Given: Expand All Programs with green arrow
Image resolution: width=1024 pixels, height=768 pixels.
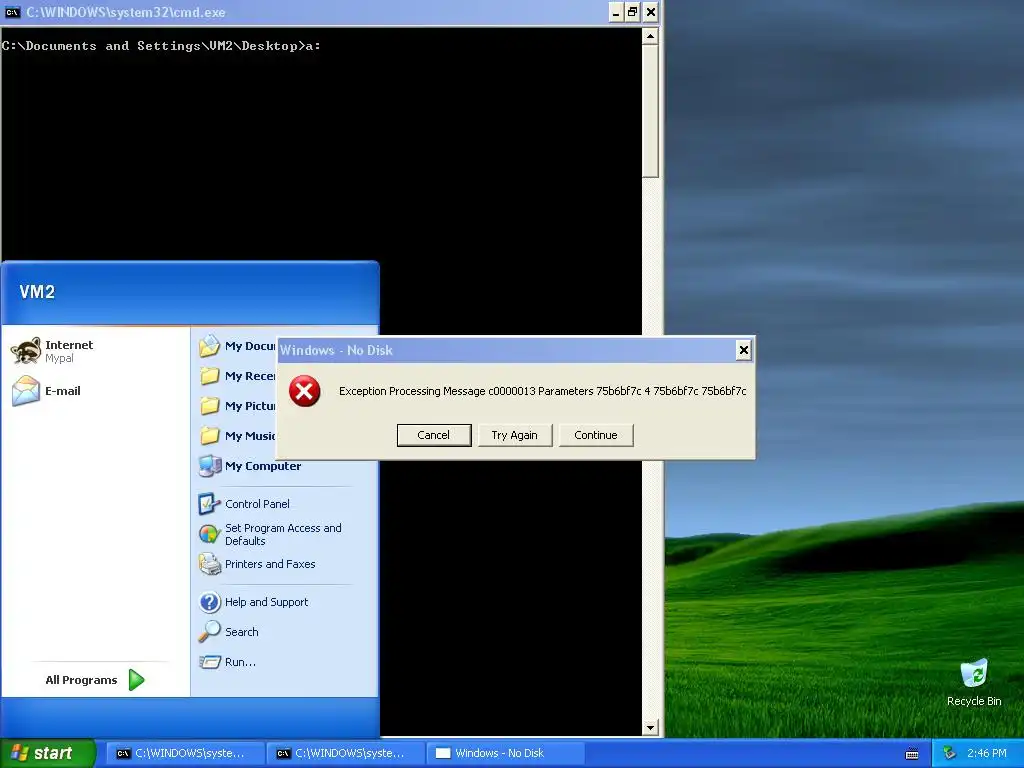Looking at the screenshot, I should (136, 680).
